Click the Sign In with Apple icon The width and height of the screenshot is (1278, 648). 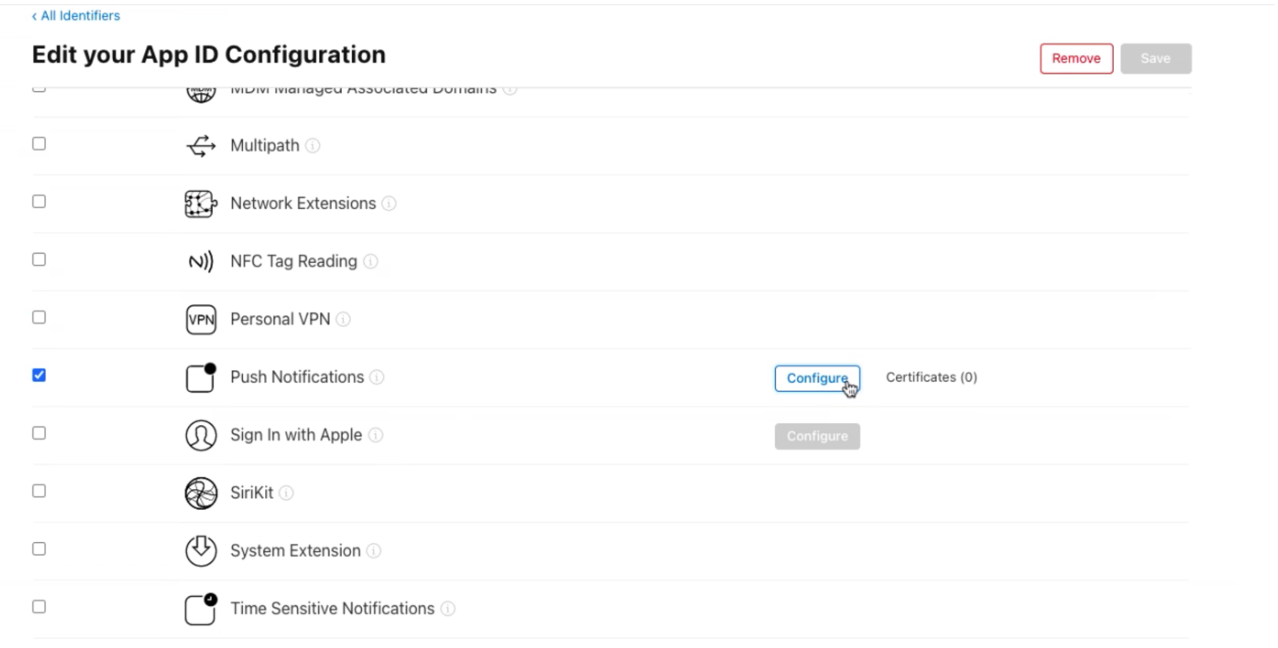point(200,434)
